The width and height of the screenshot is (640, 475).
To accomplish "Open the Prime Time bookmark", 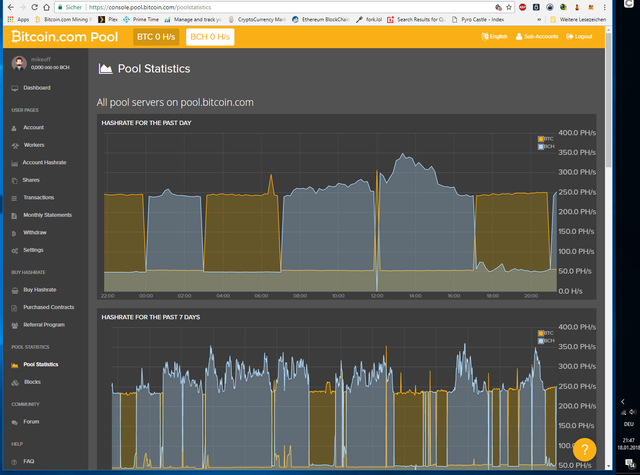I will 141,19.
